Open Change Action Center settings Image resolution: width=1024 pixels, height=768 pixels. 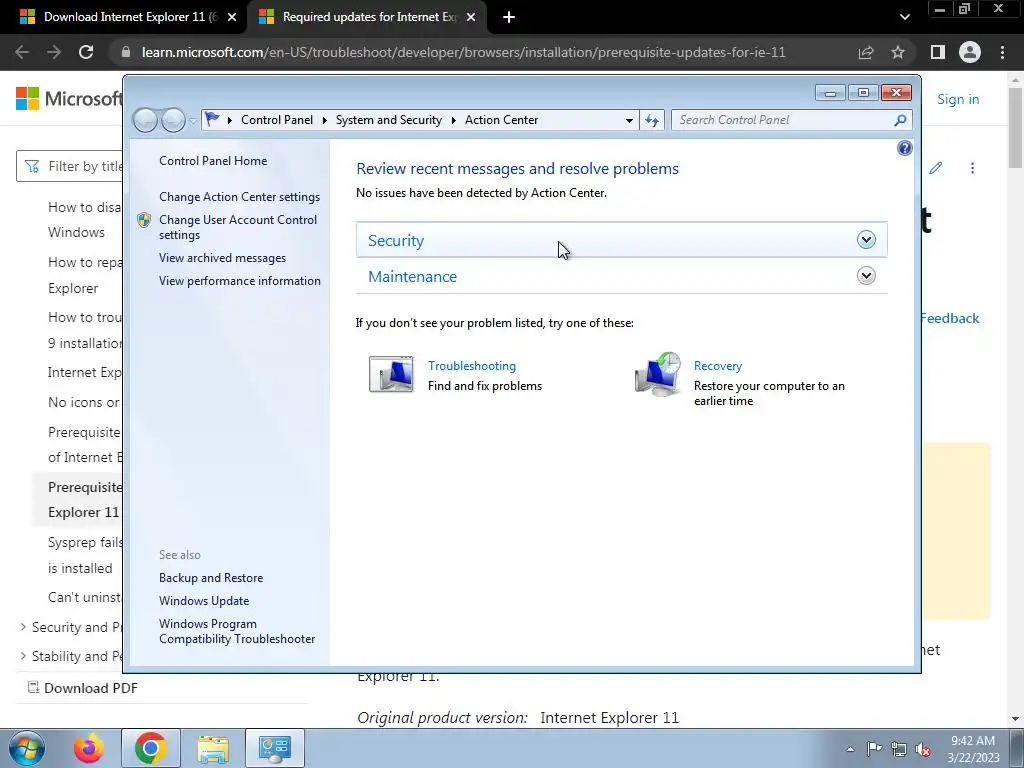[239, 197]
